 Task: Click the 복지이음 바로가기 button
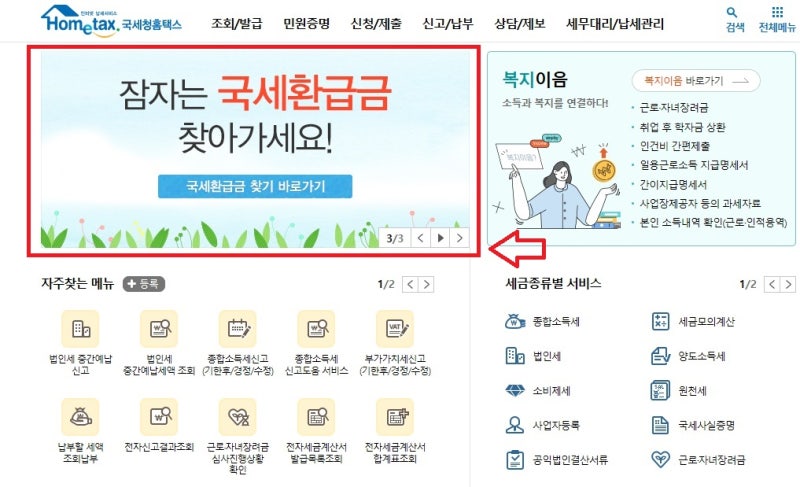click(696, 81)
